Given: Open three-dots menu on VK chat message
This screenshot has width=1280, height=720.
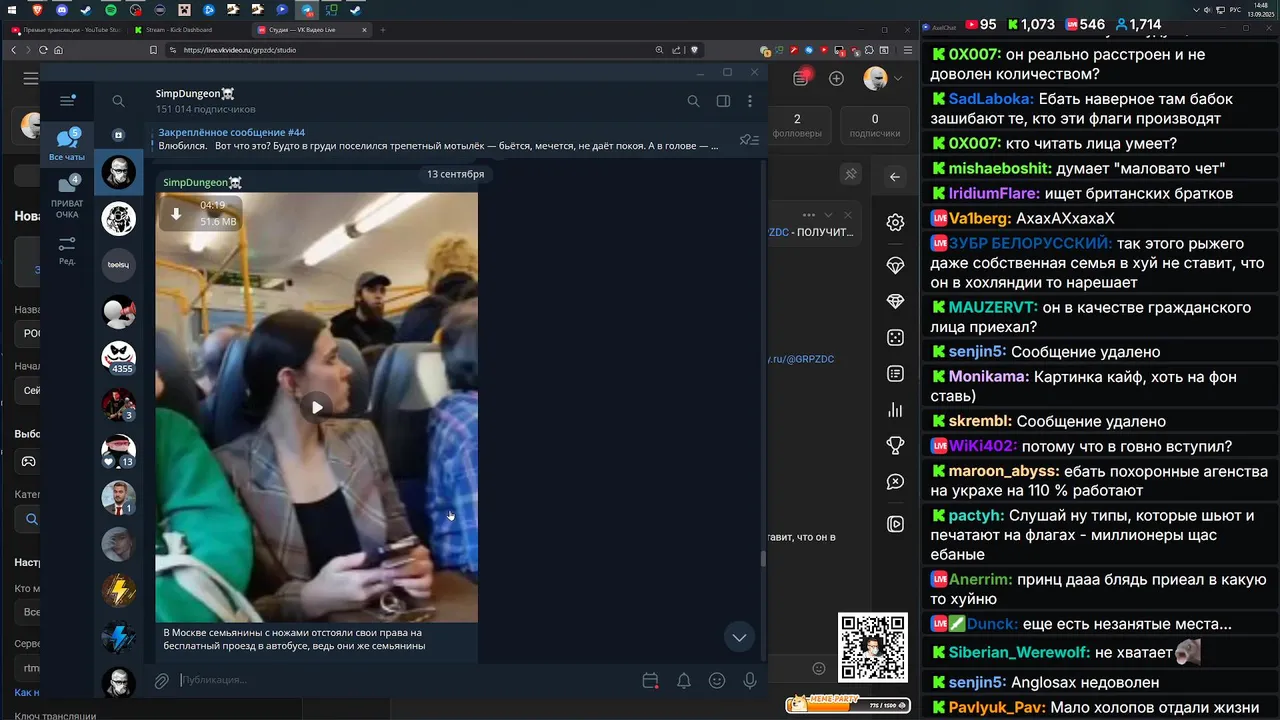Looking at the screenshot, I should tap(807, 215).
